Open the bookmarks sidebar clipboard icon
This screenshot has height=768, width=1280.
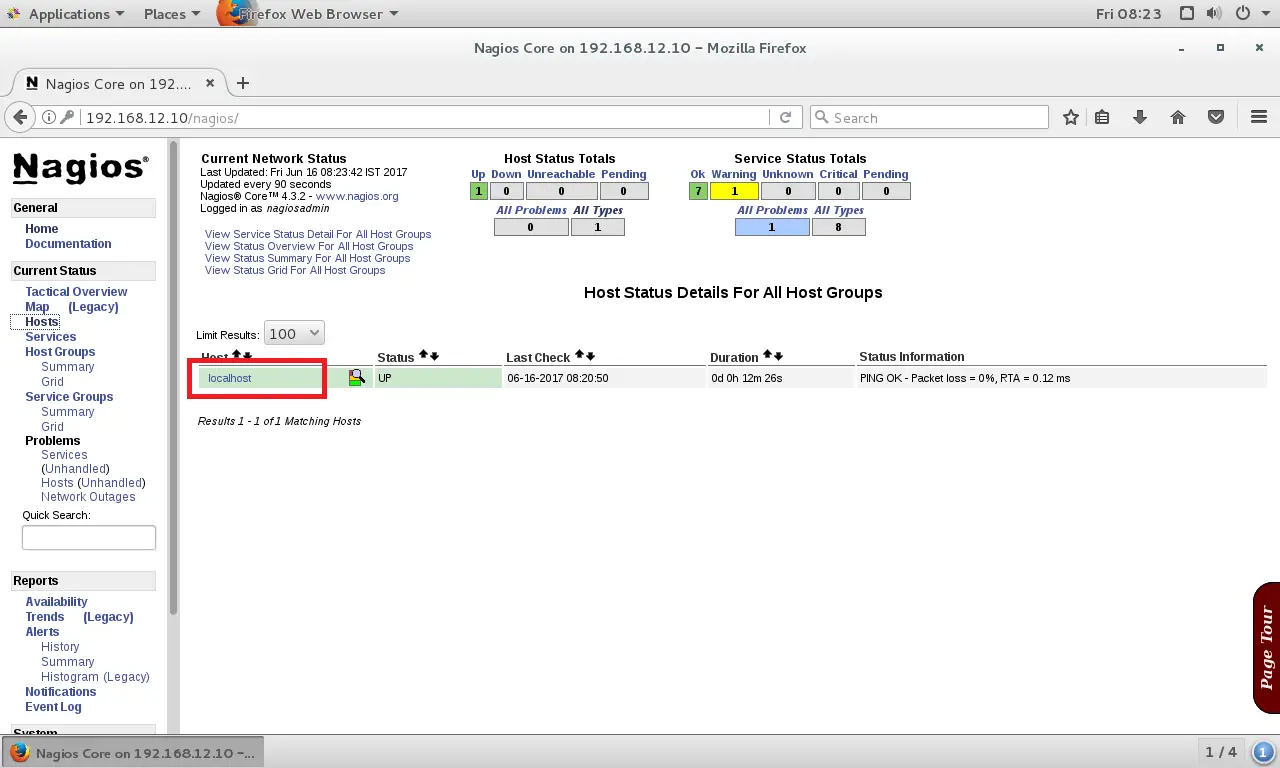coord(1102,116)
